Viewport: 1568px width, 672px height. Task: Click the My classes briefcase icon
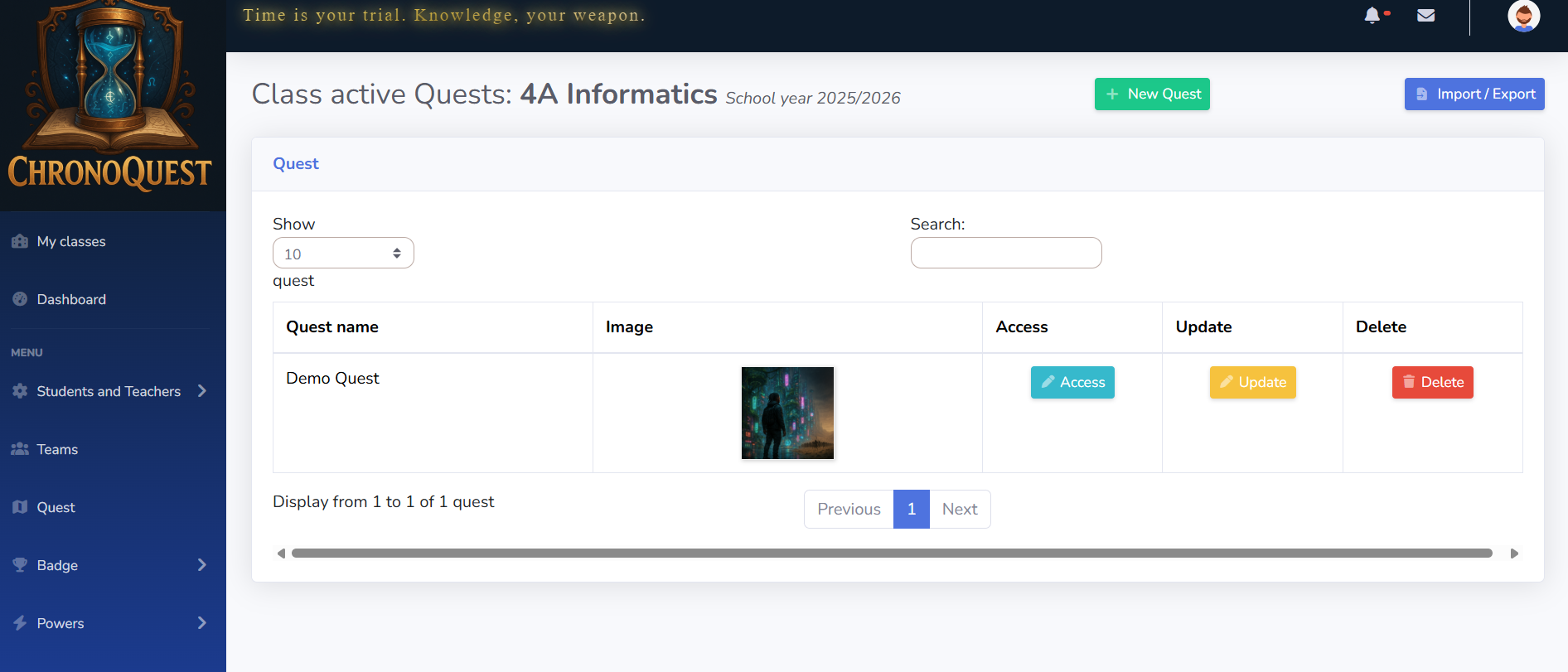click(20, 241)
